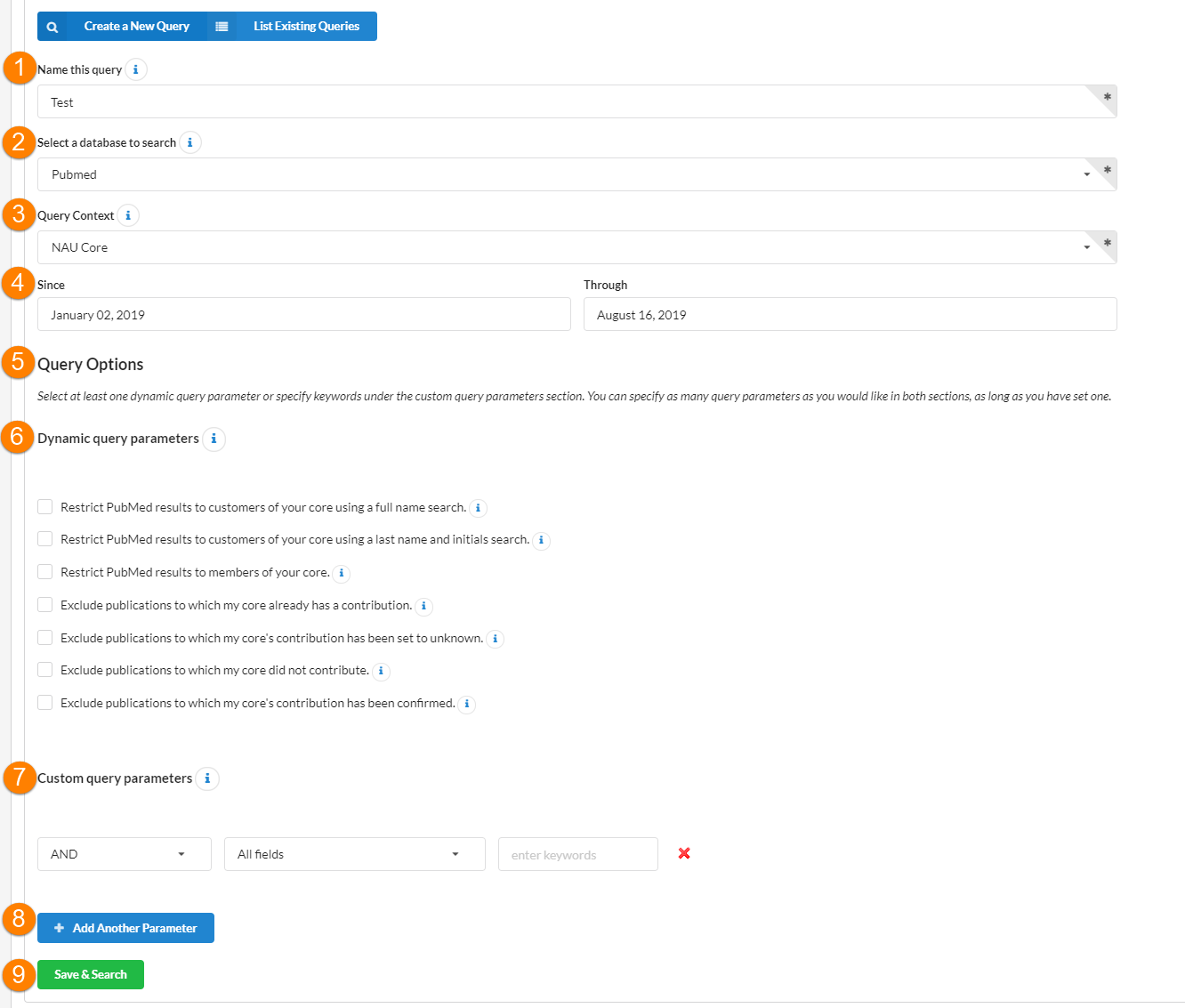The width and height of the screenshot is (1185, 1008).
Task: Open the Query Context info icon
Action: coord(128,215)
